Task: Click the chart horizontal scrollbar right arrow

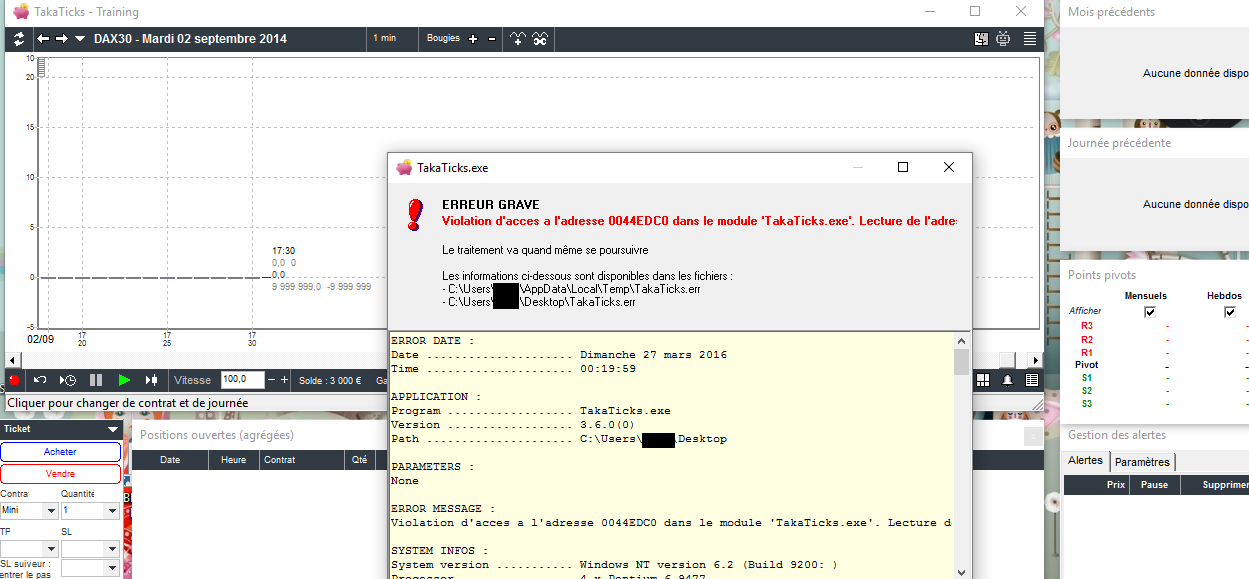Action: pyautogui.click(x=1035, y=360)
